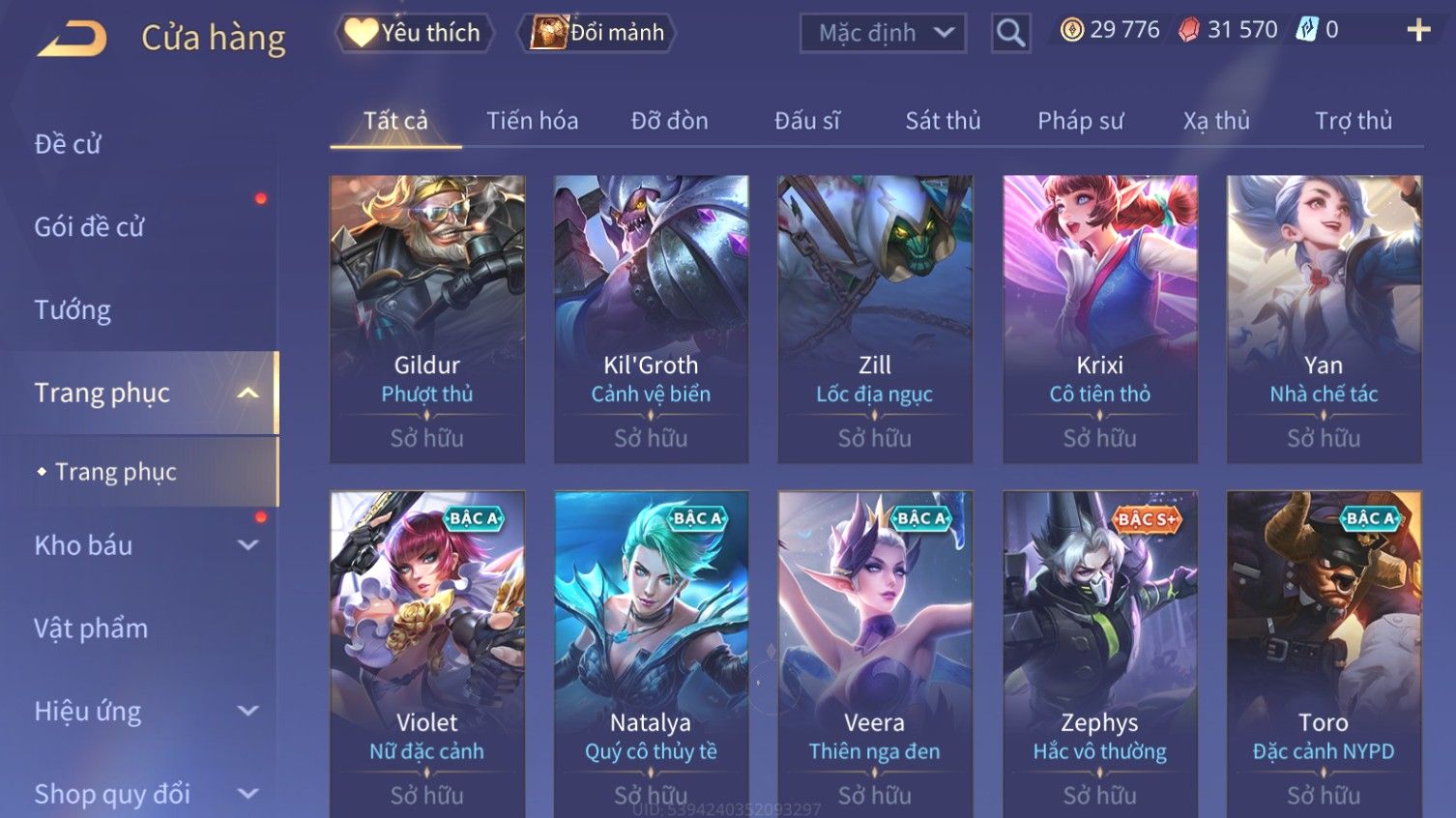Open Yêu thích heart favorites
Viewport: 1456px width, 818px height.
coord(414,33)
